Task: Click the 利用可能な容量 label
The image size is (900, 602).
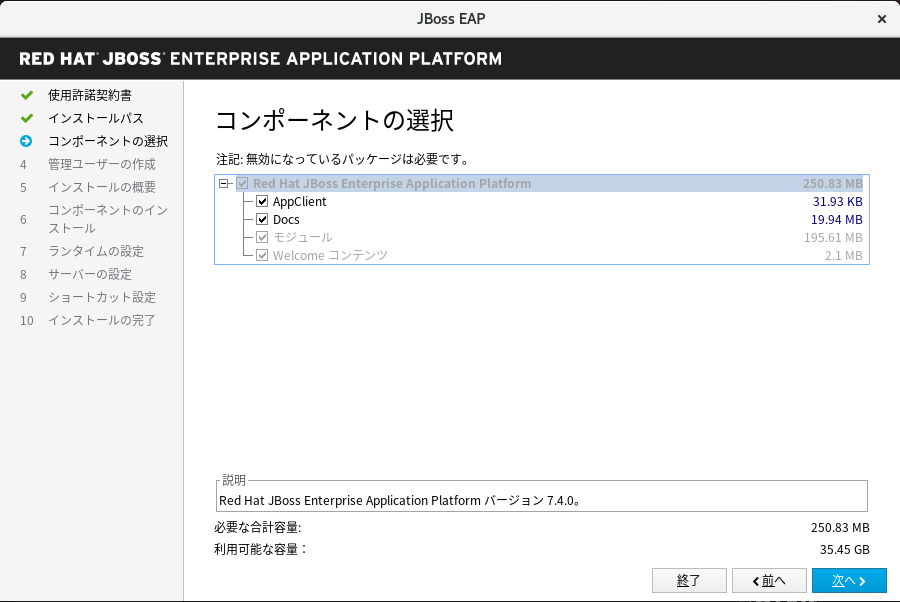Action: (x=261, y=549)
